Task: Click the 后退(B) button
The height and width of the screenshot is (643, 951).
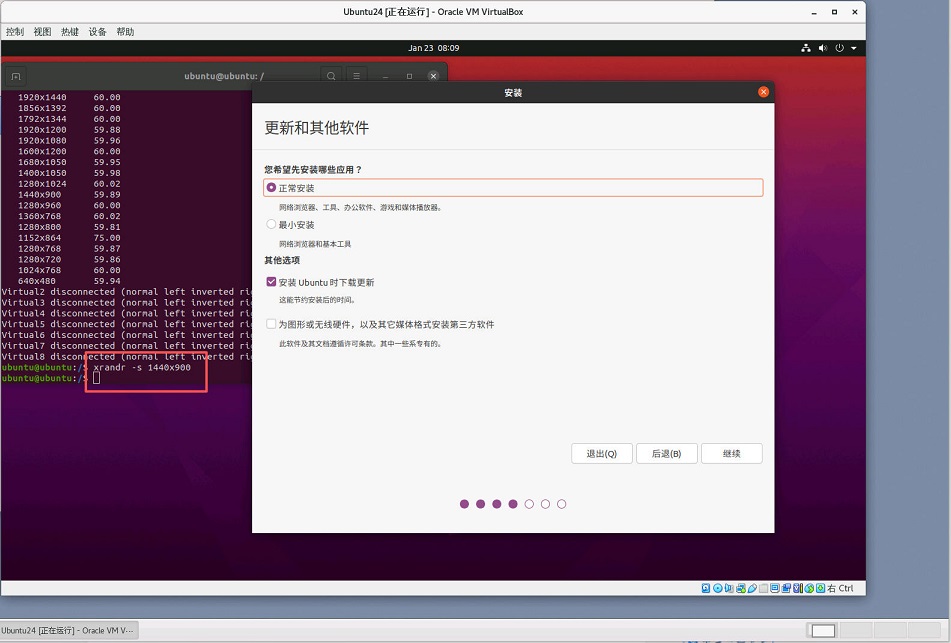Action: (666, 453)
